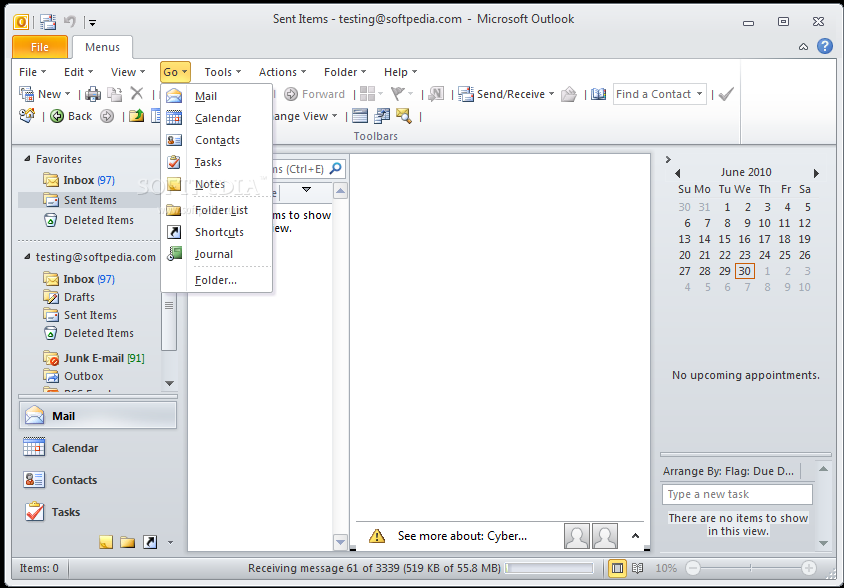Click the Normal view icon in the status bar
Image resolution: width=844 pixels, height=588 pixels.
617,568
